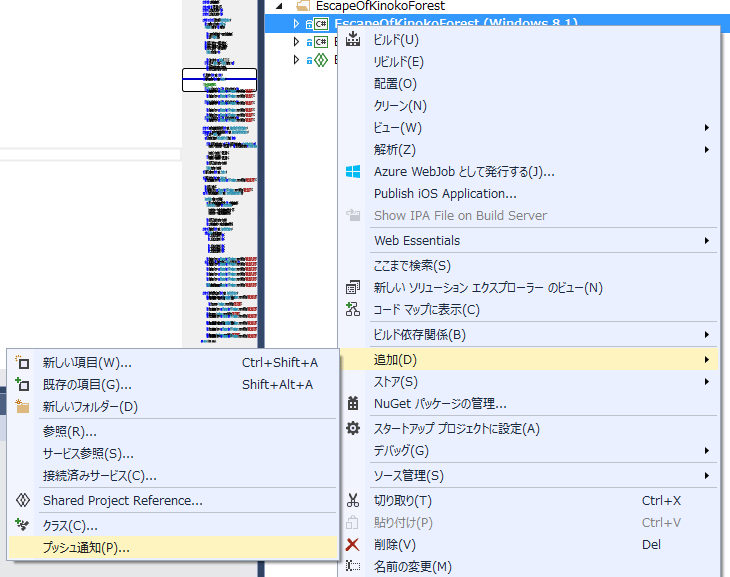Click the new Solution Explorer view icon
The width and height of the screenshot is (730, 577).
coord(353,287)
